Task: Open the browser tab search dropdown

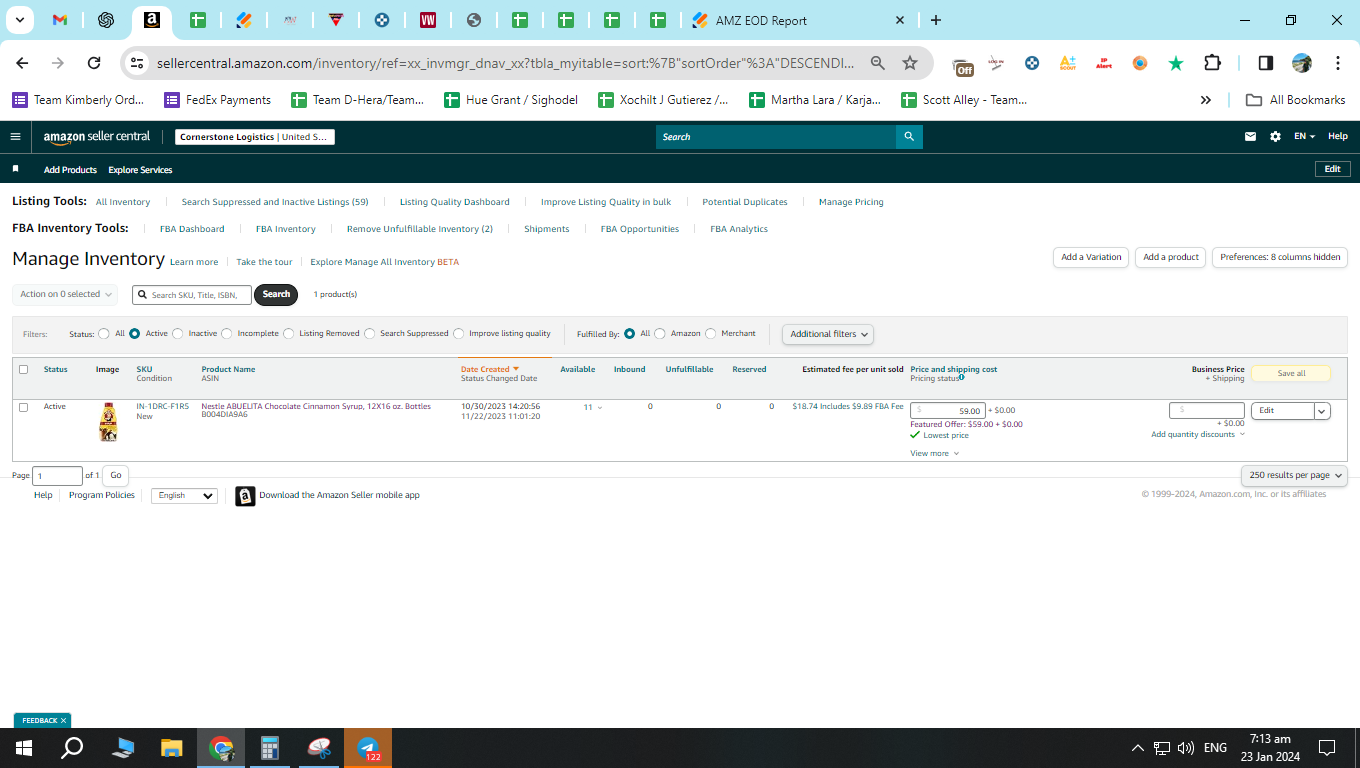Action: pyautogui.click(x=20, y=20)
